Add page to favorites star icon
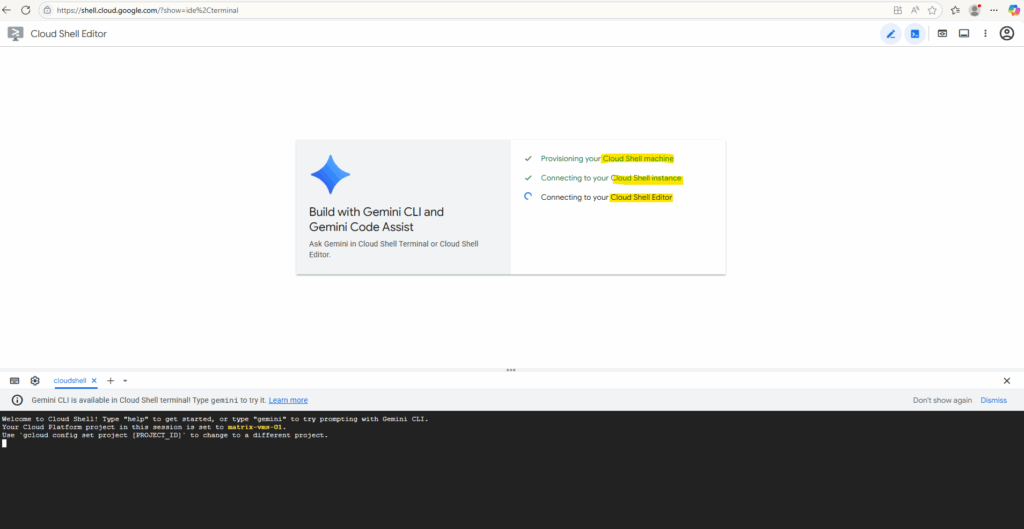 coord(933,10)
